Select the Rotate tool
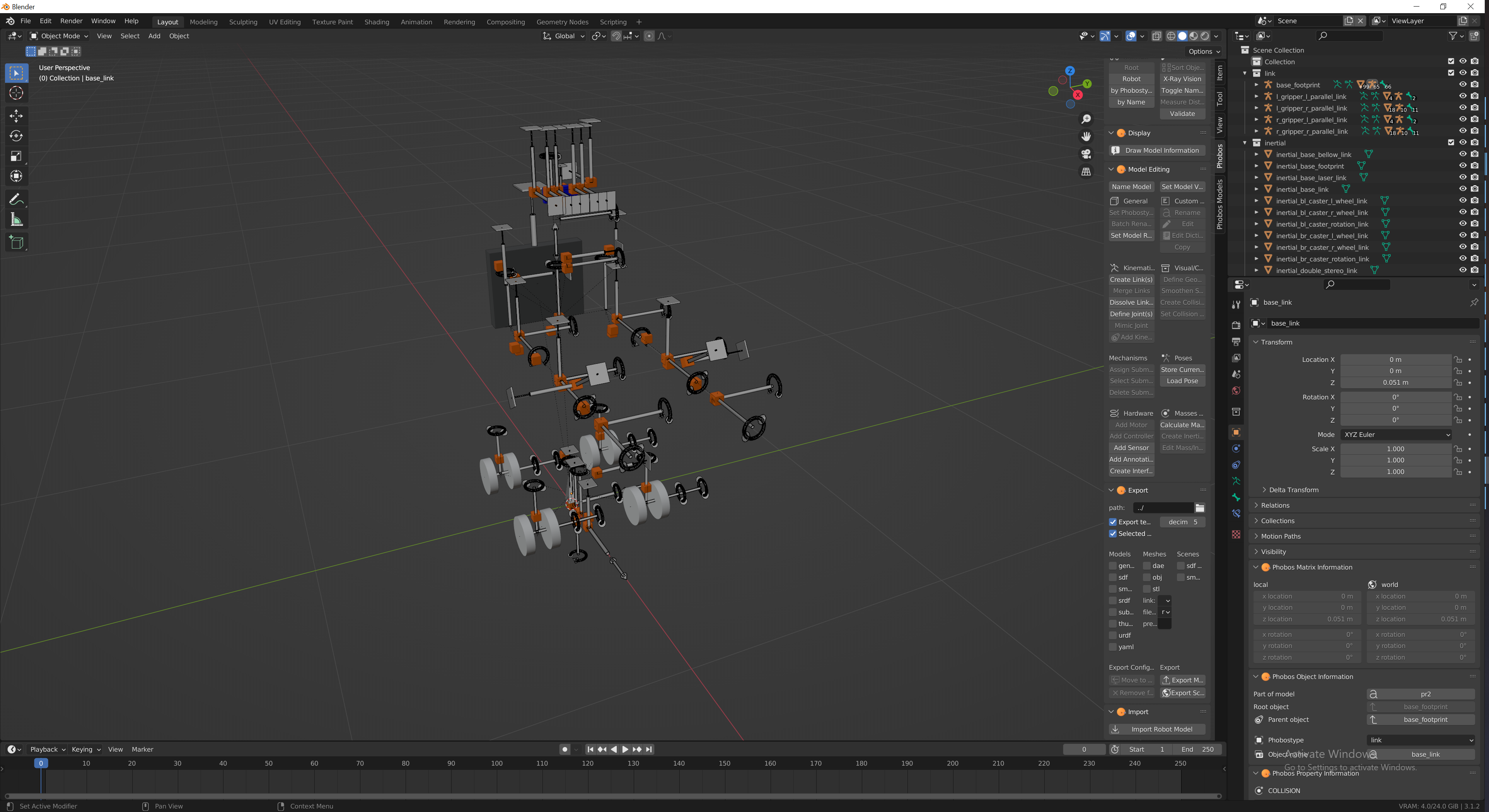 click(x=16, y=136)
